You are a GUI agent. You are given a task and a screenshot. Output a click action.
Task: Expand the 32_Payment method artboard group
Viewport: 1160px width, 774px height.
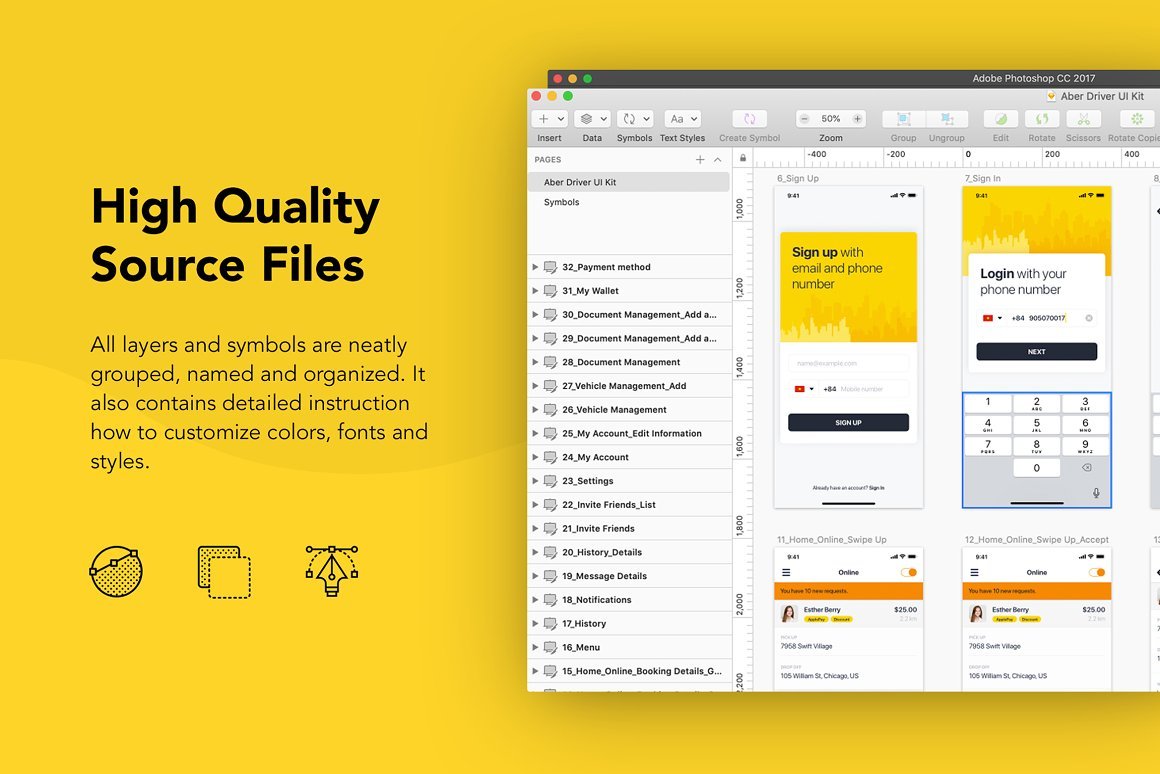535,267
